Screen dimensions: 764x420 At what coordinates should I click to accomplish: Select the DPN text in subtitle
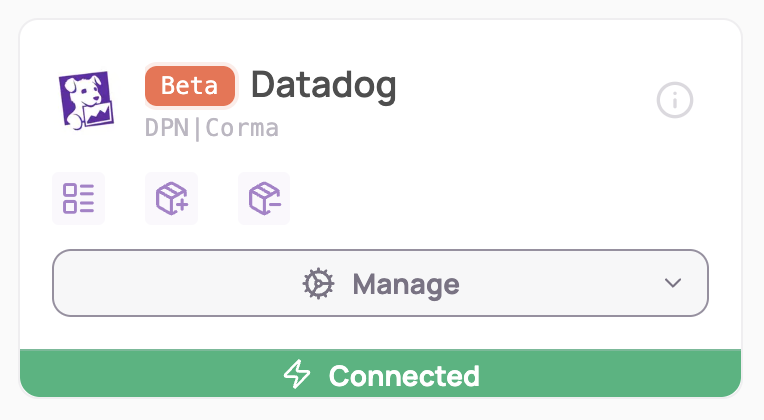tap(166, 128)
